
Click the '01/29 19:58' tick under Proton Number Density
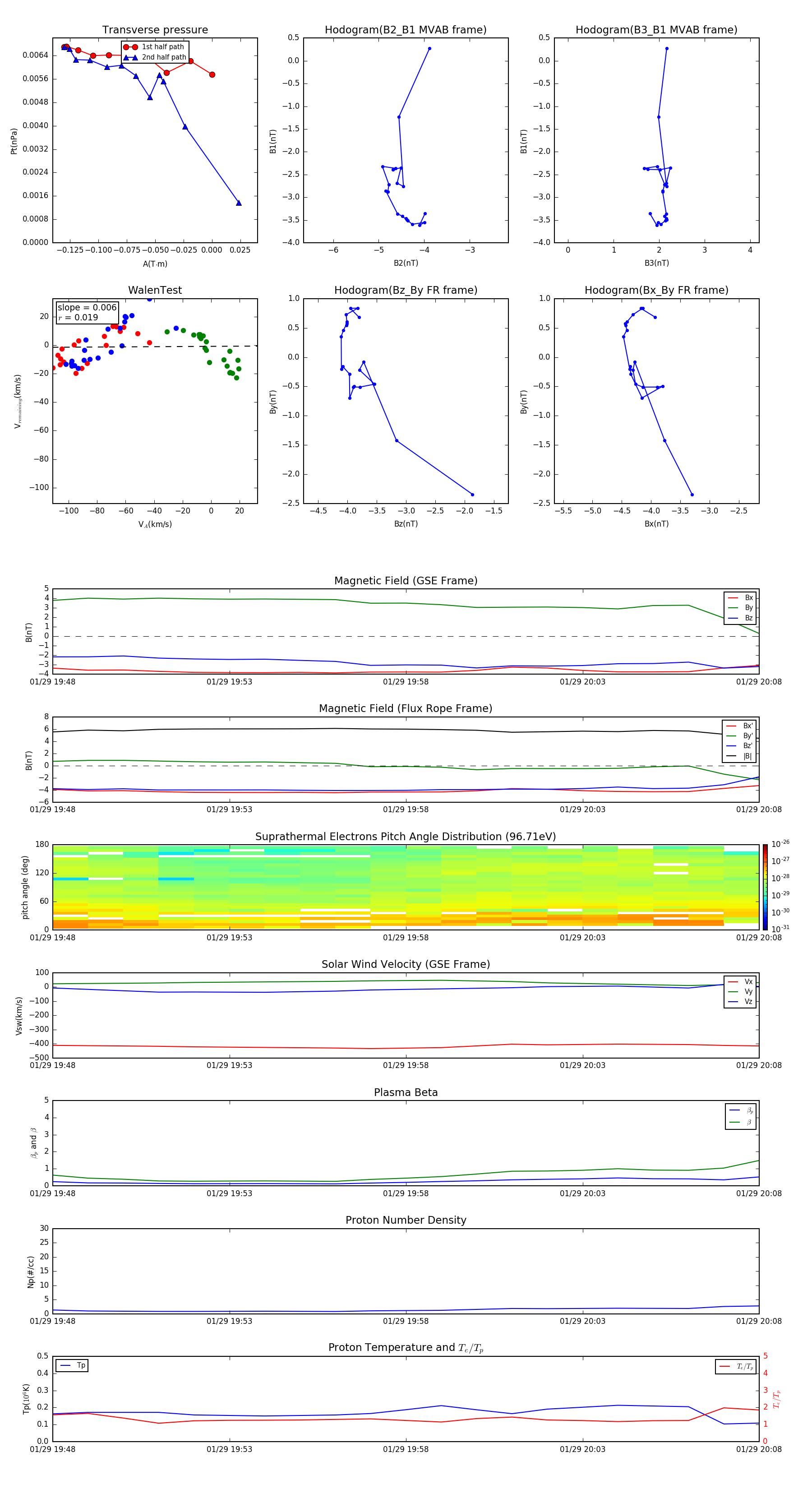(406, 1322)
